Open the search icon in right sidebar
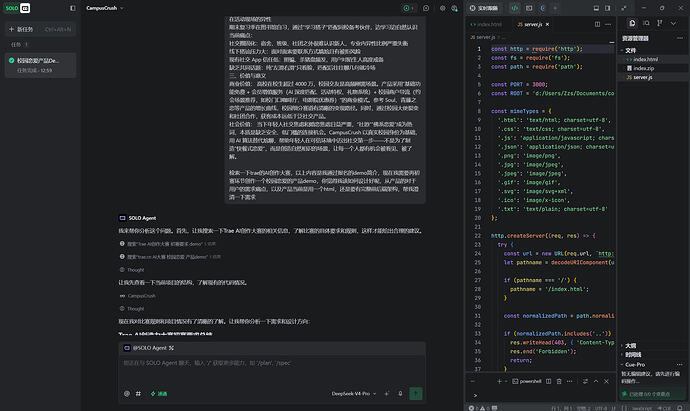 pyautogui.click(x=646, y=23)
